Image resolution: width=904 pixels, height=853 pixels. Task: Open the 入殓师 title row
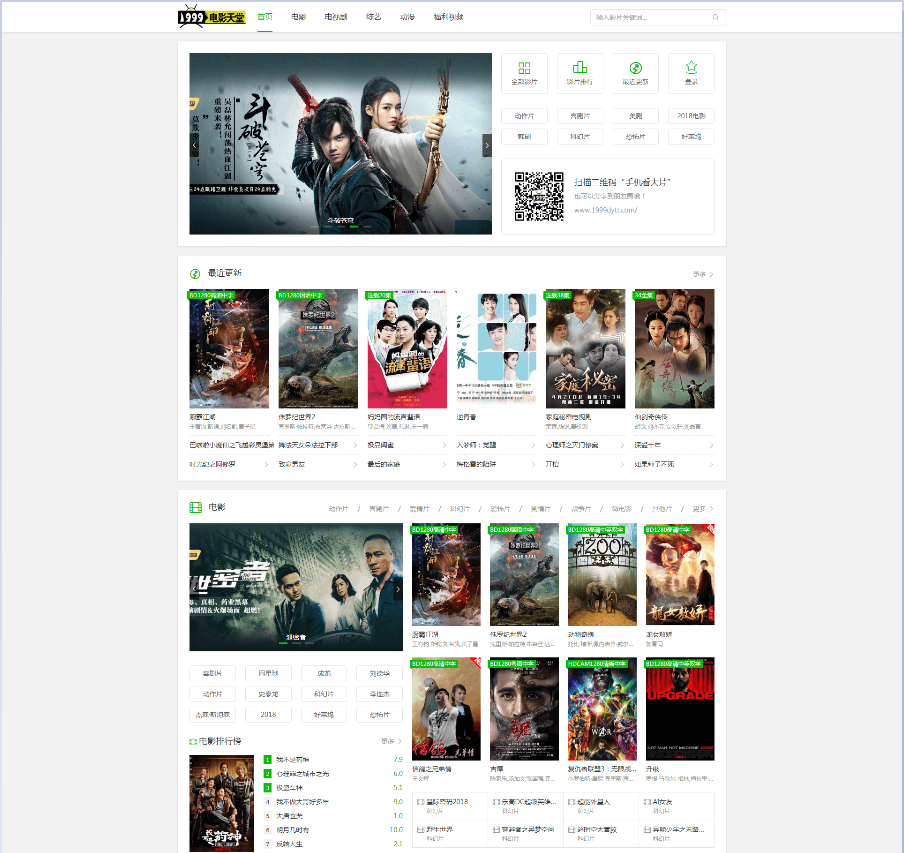(x=496, y=445)
